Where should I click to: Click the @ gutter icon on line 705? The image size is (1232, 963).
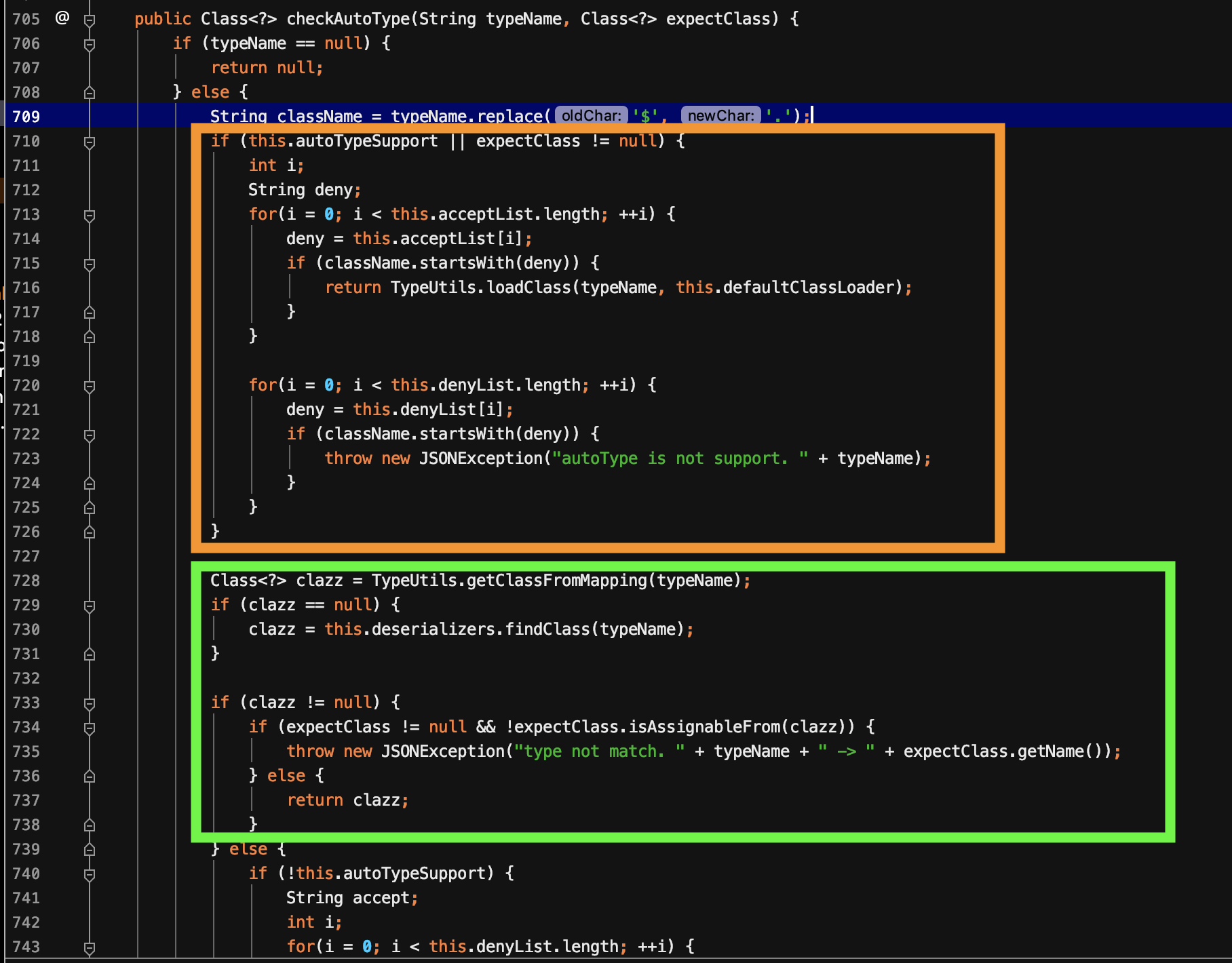(62, 18)
